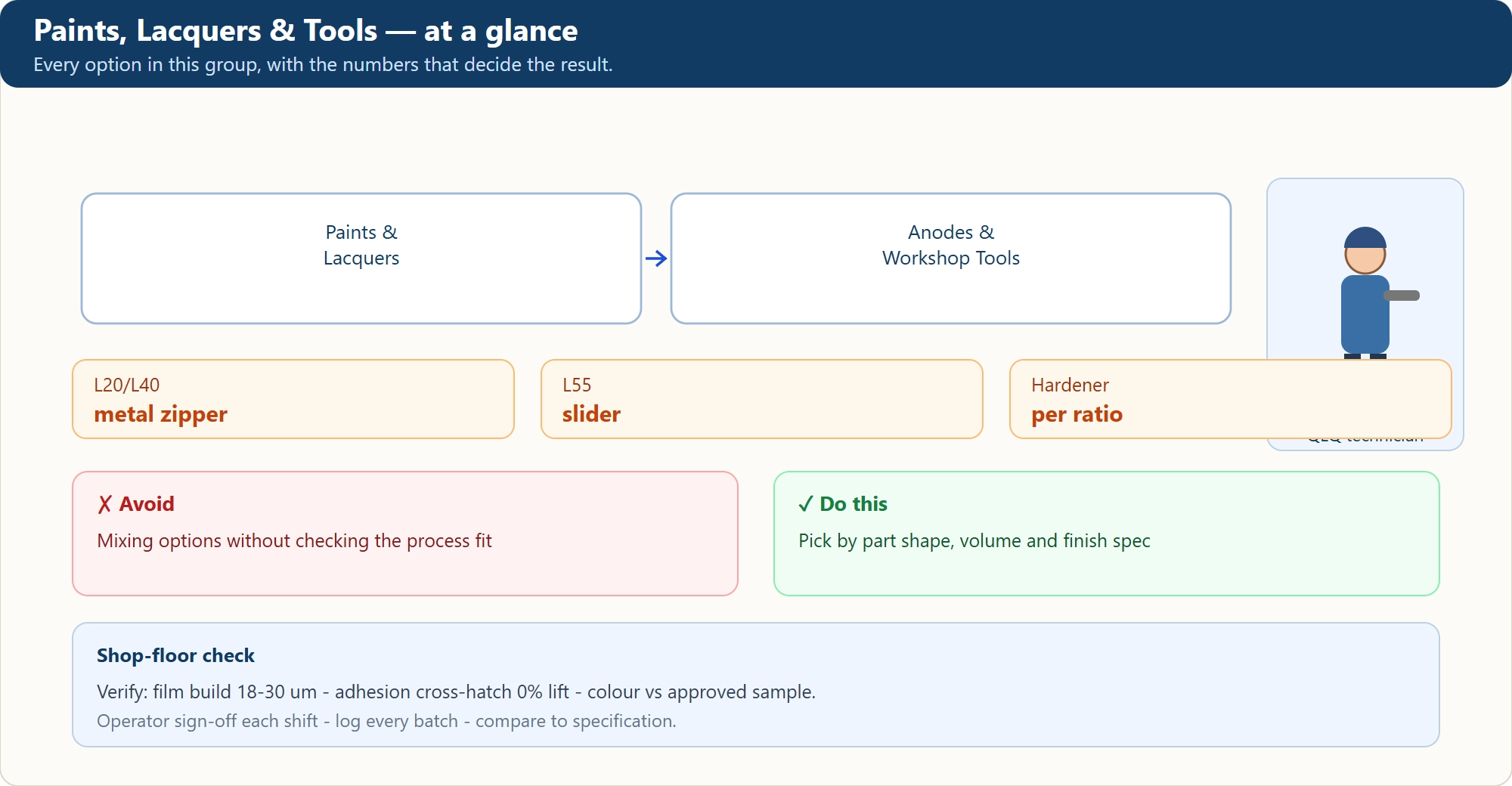Viewport: 1512px width, 786px height.
Task: Click the grey tool in the technician's hand
Action: (x=1402, y=296)
